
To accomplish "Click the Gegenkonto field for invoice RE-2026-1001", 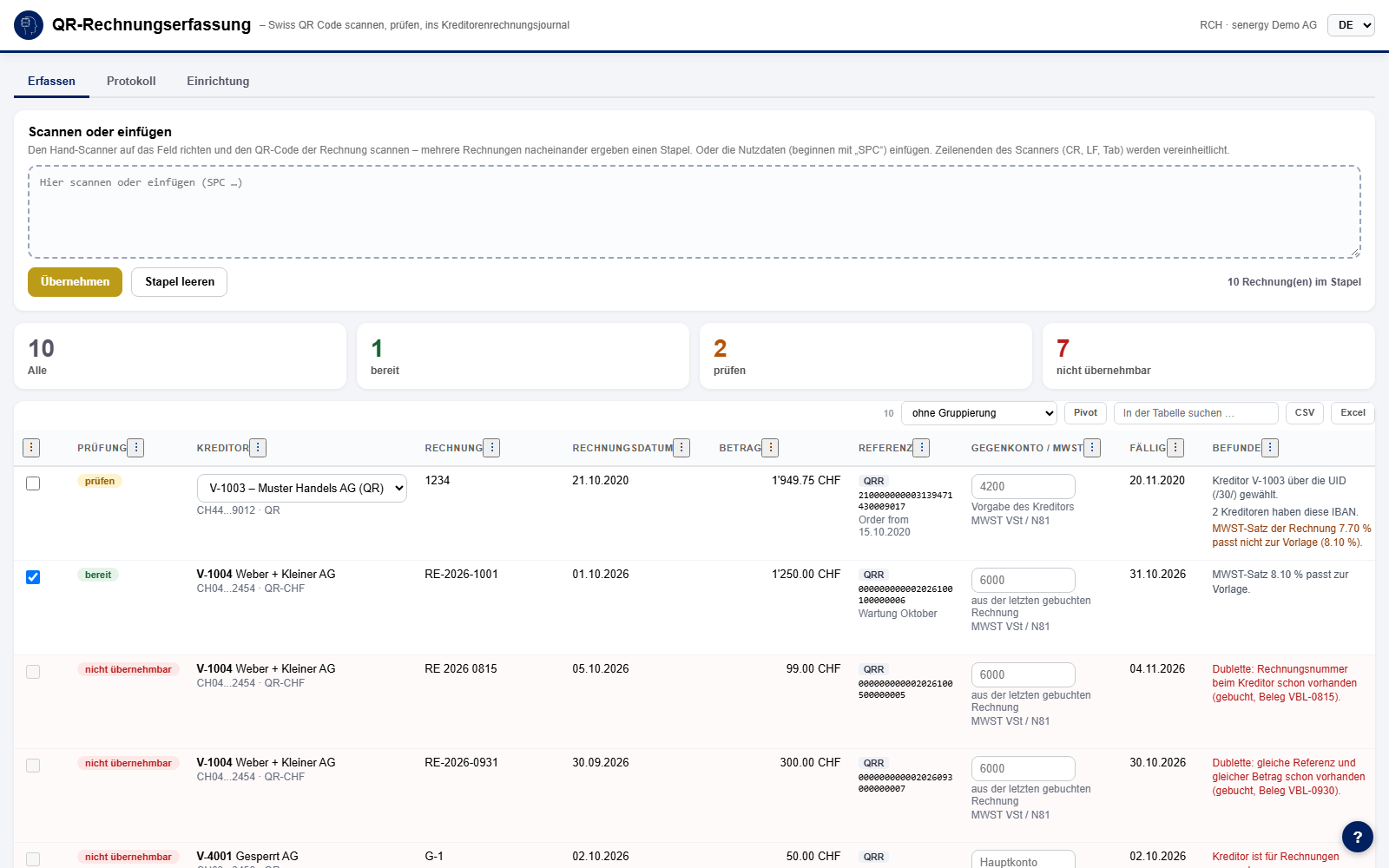I will pos(1023,581).
